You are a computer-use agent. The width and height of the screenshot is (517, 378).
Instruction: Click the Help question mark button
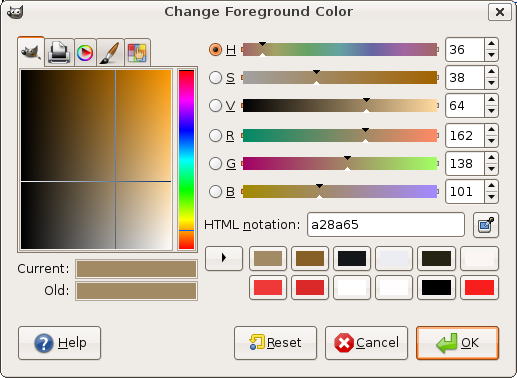[x=59, y=343]
